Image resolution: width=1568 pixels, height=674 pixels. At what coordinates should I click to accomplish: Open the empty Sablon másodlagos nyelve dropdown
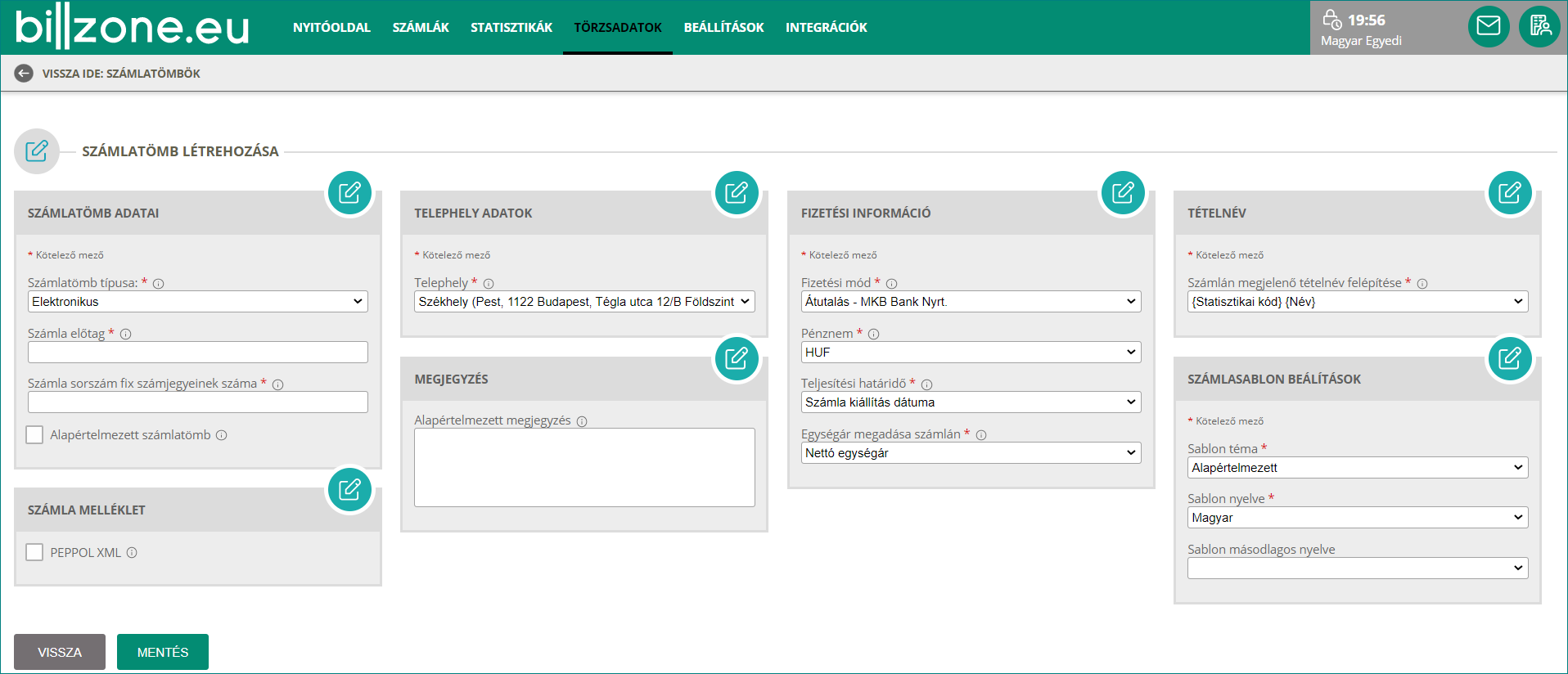click(1358, 568)
